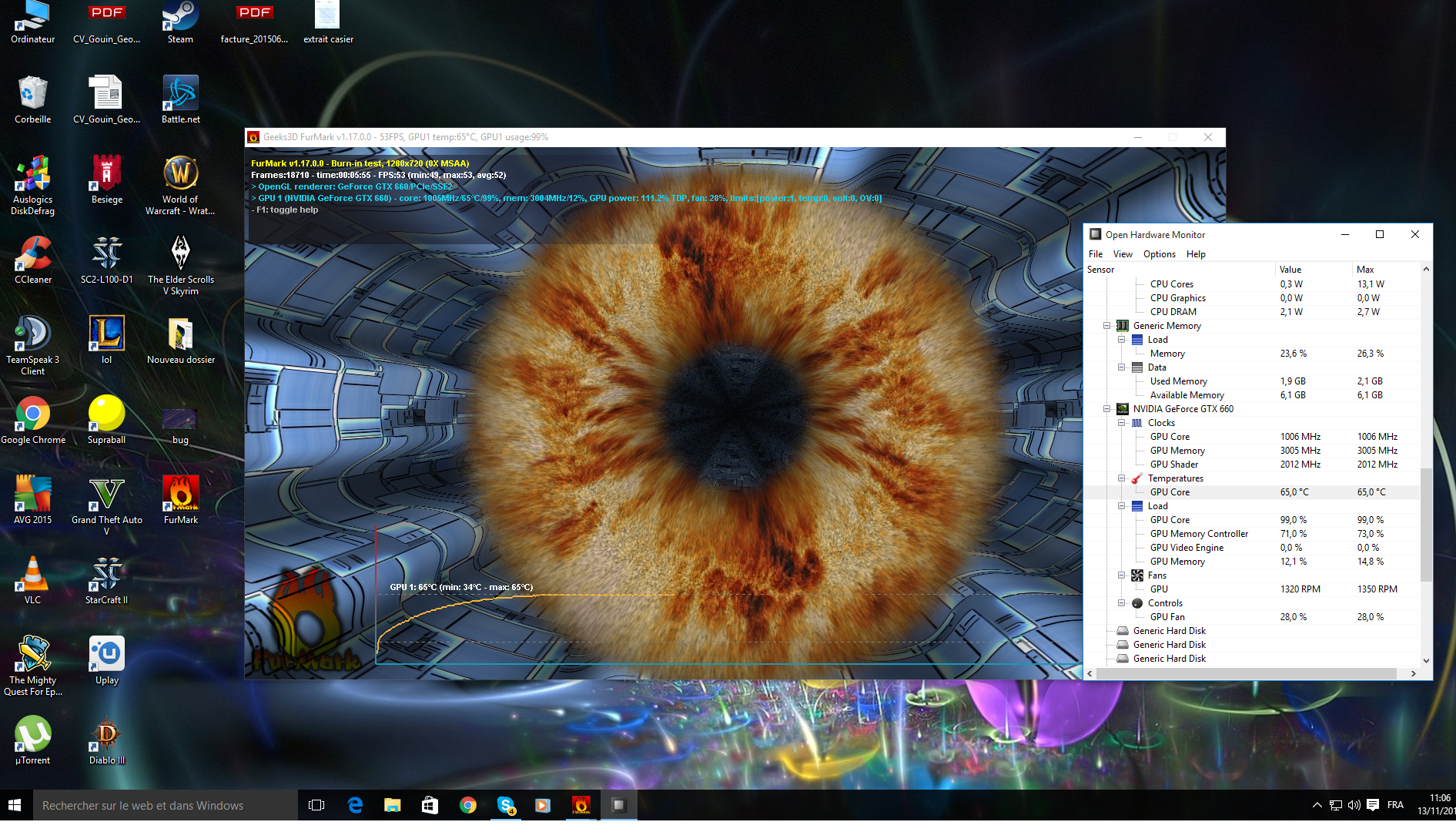Open the Ordinateur desktop icon

point(33,22)
